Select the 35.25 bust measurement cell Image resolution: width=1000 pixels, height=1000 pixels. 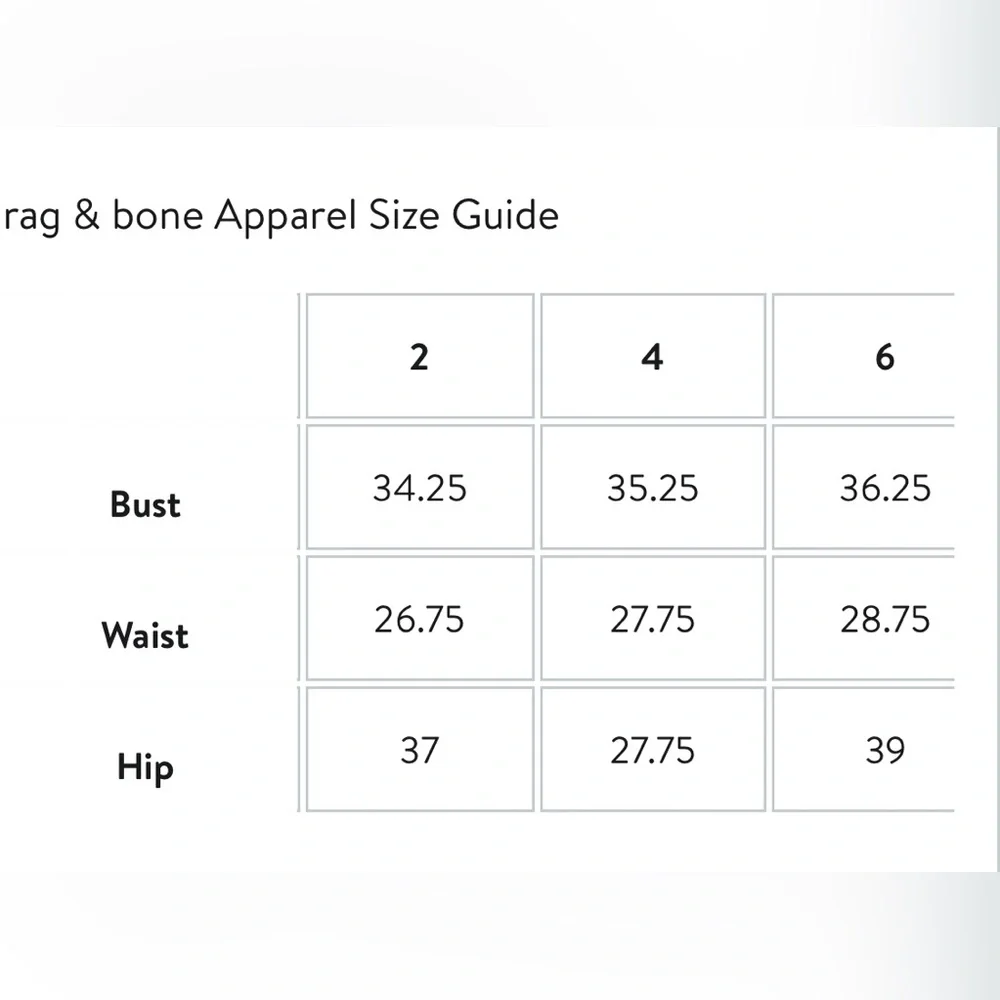(652, 488)
